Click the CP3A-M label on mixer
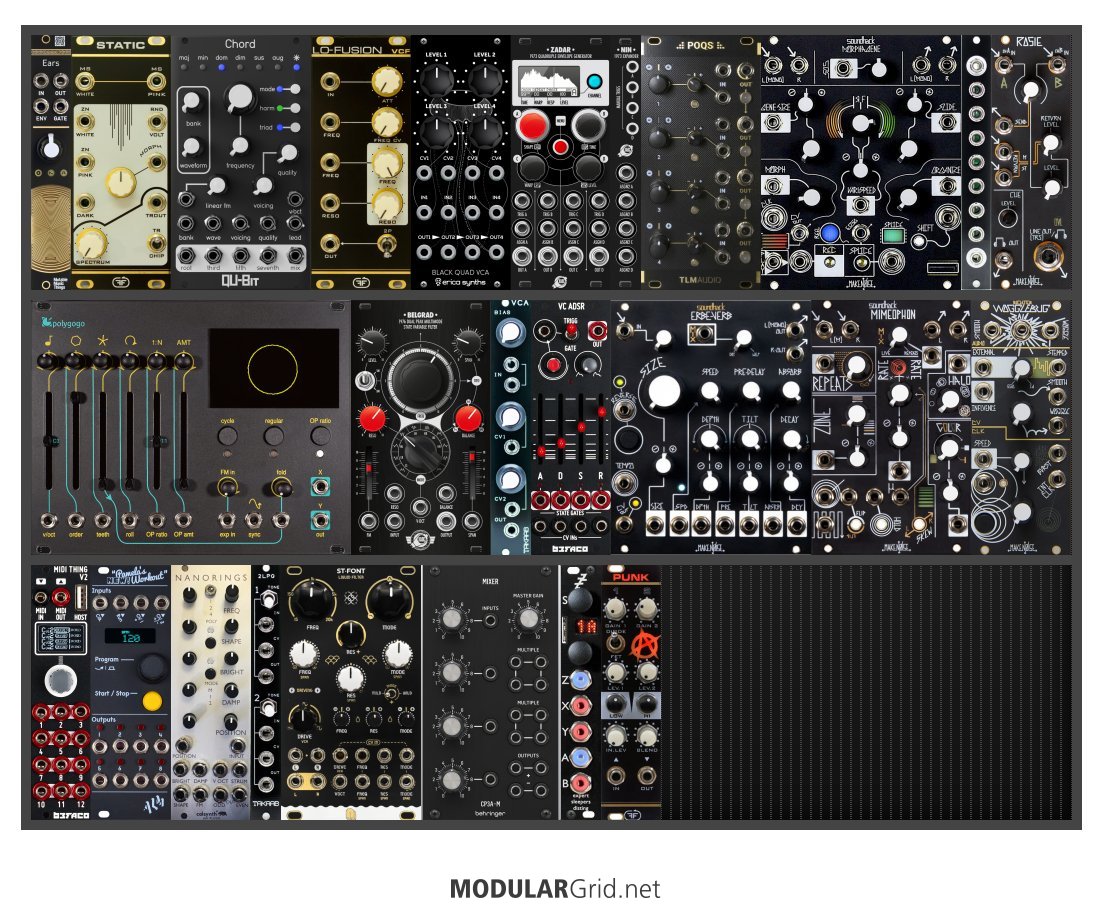This screenshot has height=910, width=1112. 489,805
